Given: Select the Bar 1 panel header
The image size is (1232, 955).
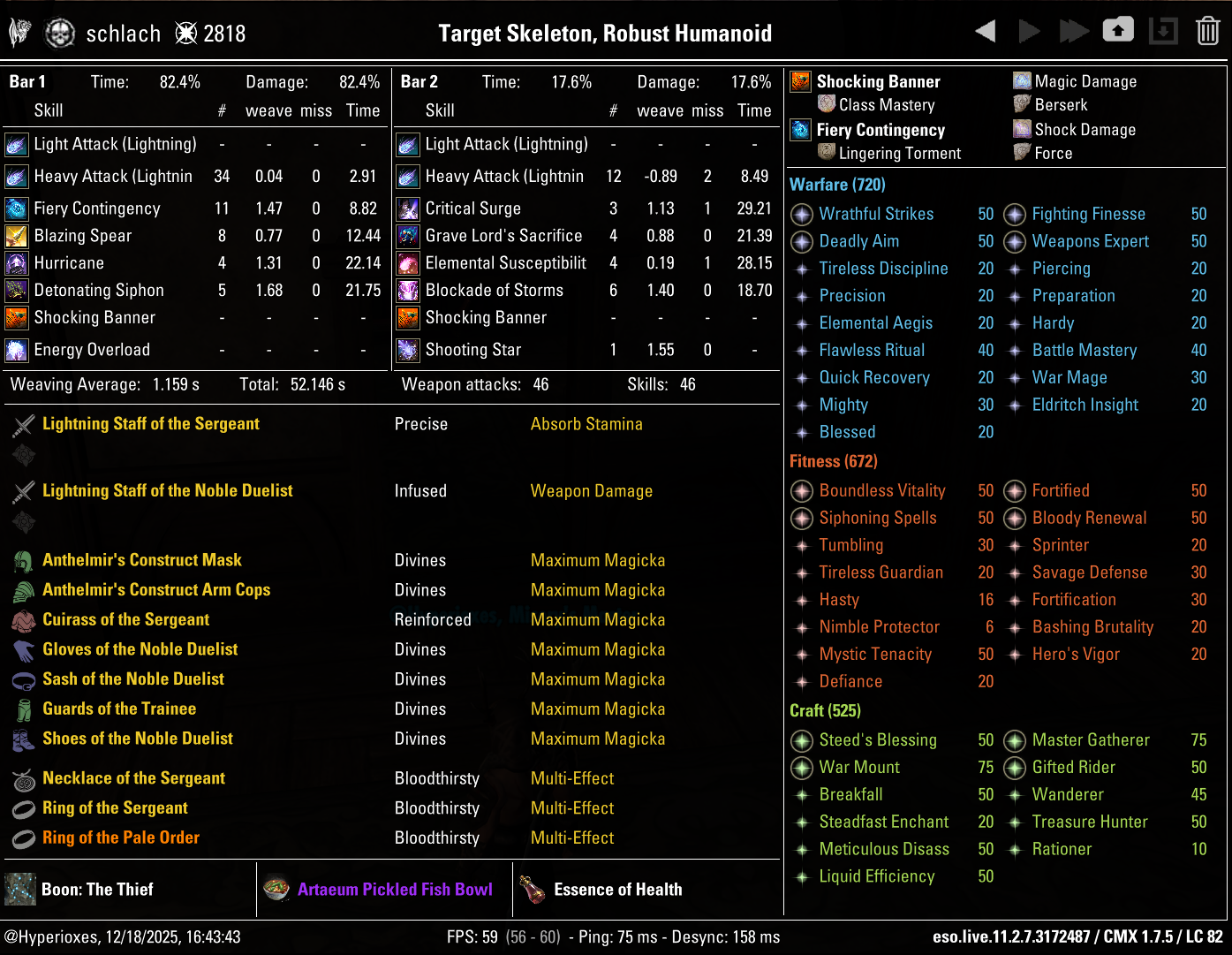Looking at the screenshot, I should (x=27, y=81).
